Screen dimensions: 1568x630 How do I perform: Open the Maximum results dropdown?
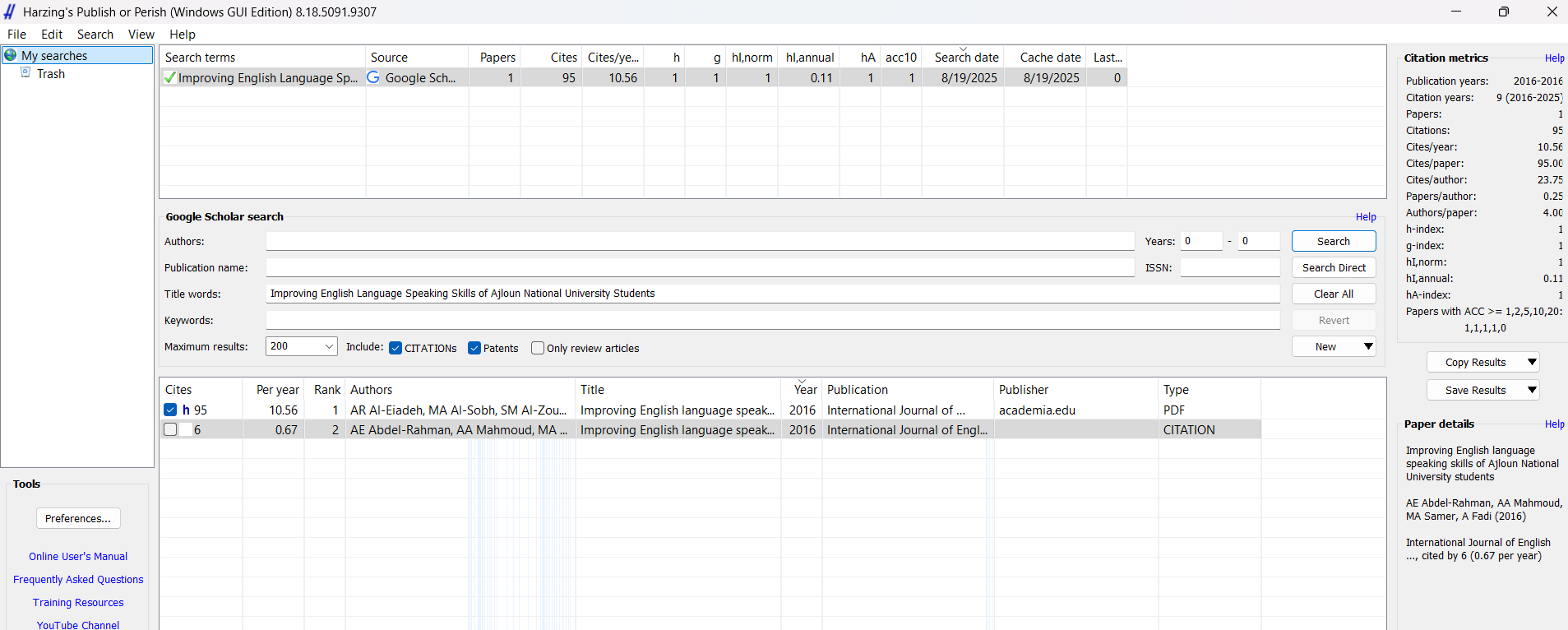click(x=302, y=346)
